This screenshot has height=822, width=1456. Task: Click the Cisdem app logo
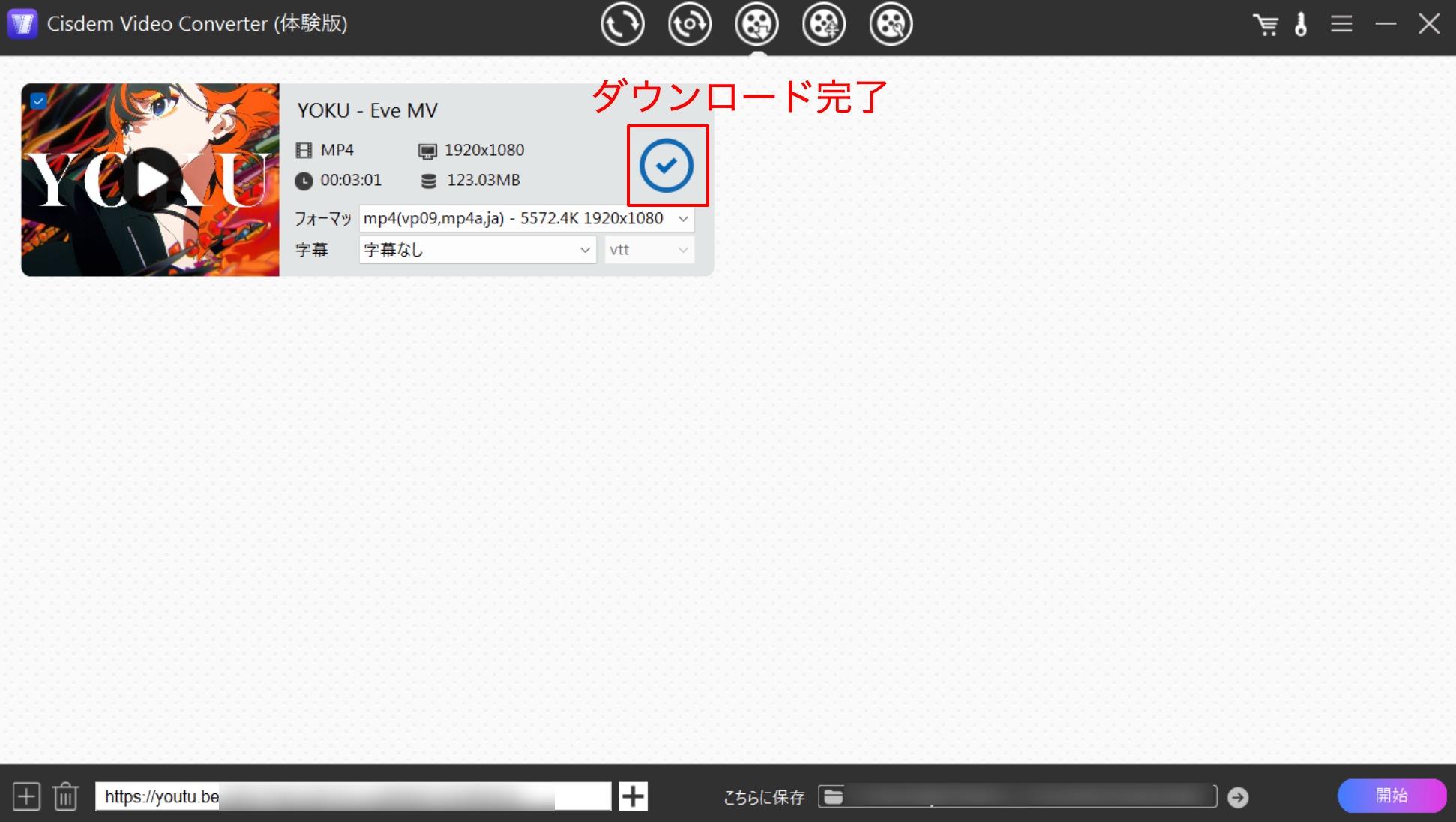coord(22,24)
